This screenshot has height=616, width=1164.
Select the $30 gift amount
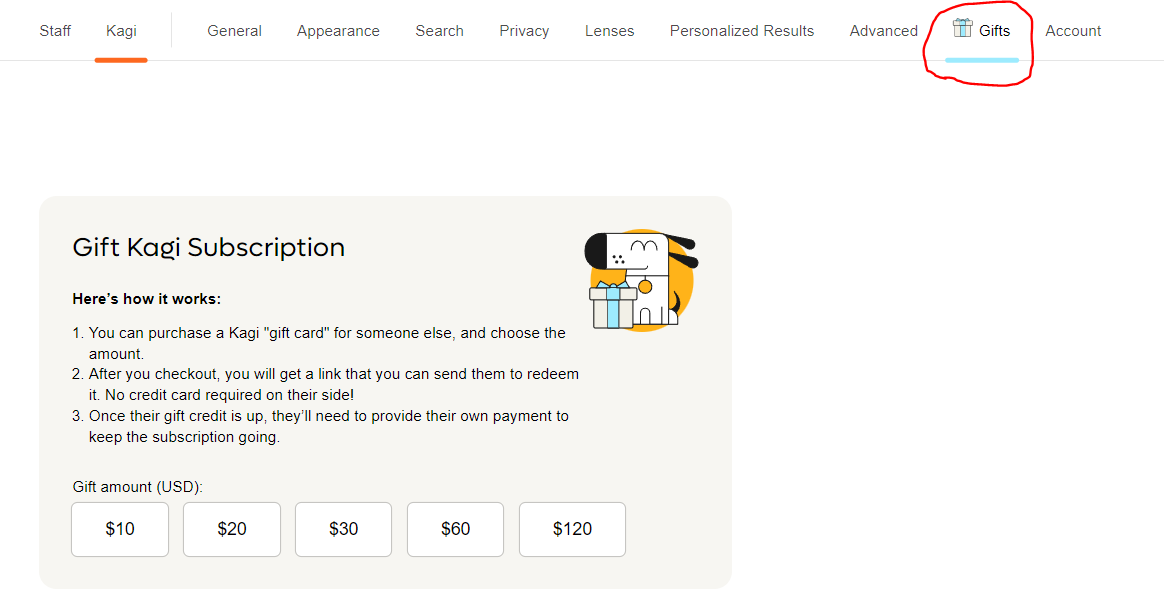(343, 529)
